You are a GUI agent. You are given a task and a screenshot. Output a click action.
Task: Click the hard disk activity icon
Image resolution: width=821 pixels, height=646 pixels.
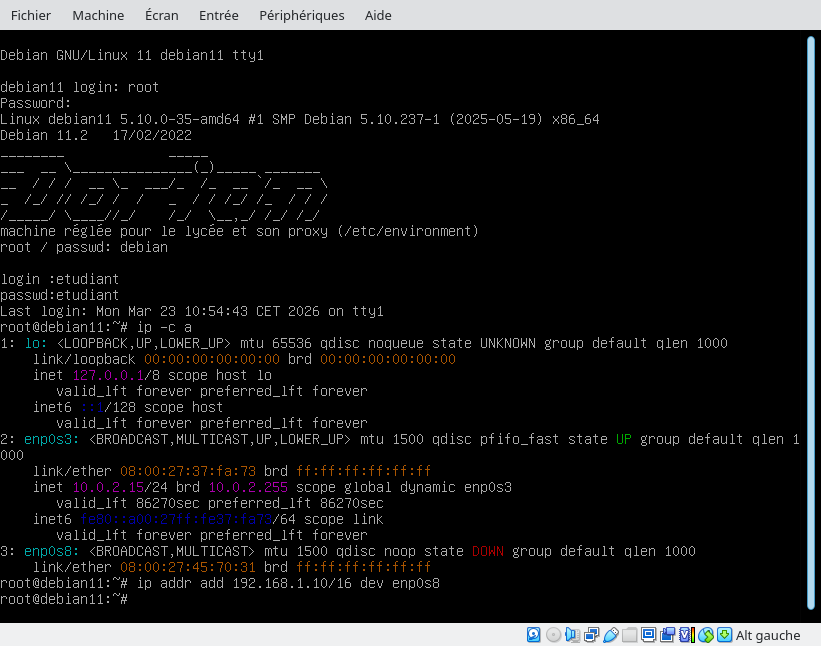(535, 635)
